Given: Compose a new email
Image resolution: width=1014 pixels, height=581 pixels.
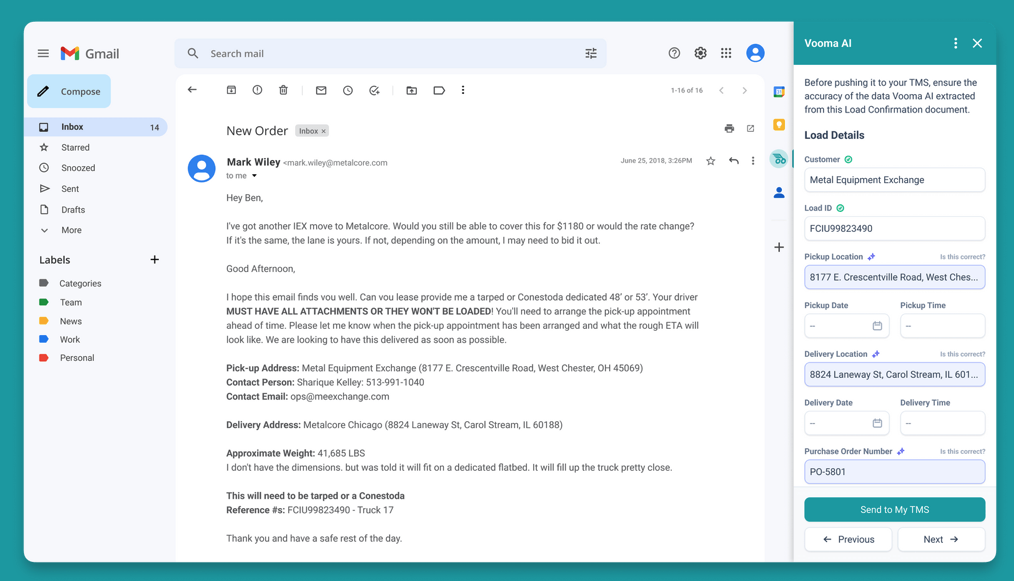Looking at the screenshot, I should tap(69, 91).
